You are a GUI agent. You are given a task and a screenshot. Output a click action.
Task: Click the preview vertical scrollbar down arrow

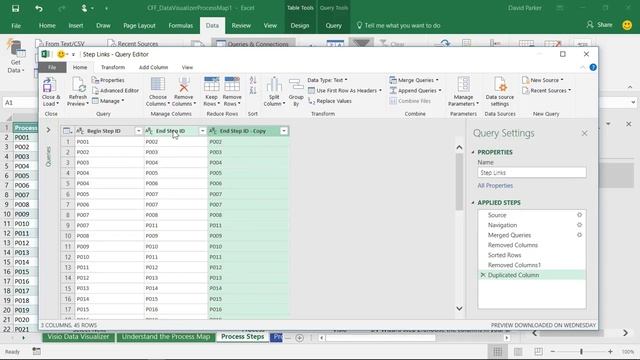459,309
